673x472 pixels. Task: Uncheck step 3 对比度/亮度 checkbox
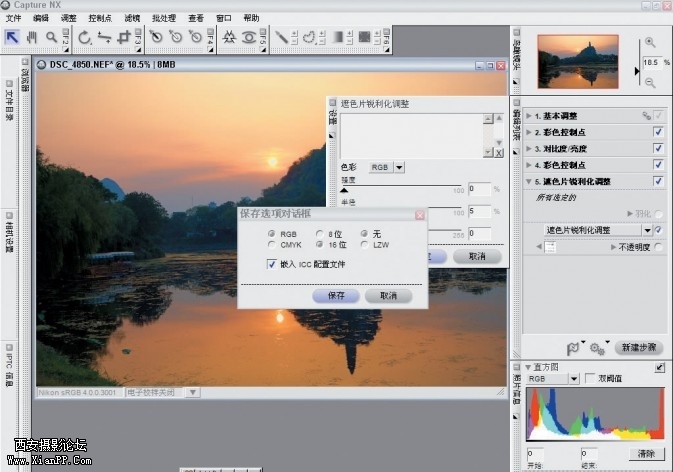(658, 149)
